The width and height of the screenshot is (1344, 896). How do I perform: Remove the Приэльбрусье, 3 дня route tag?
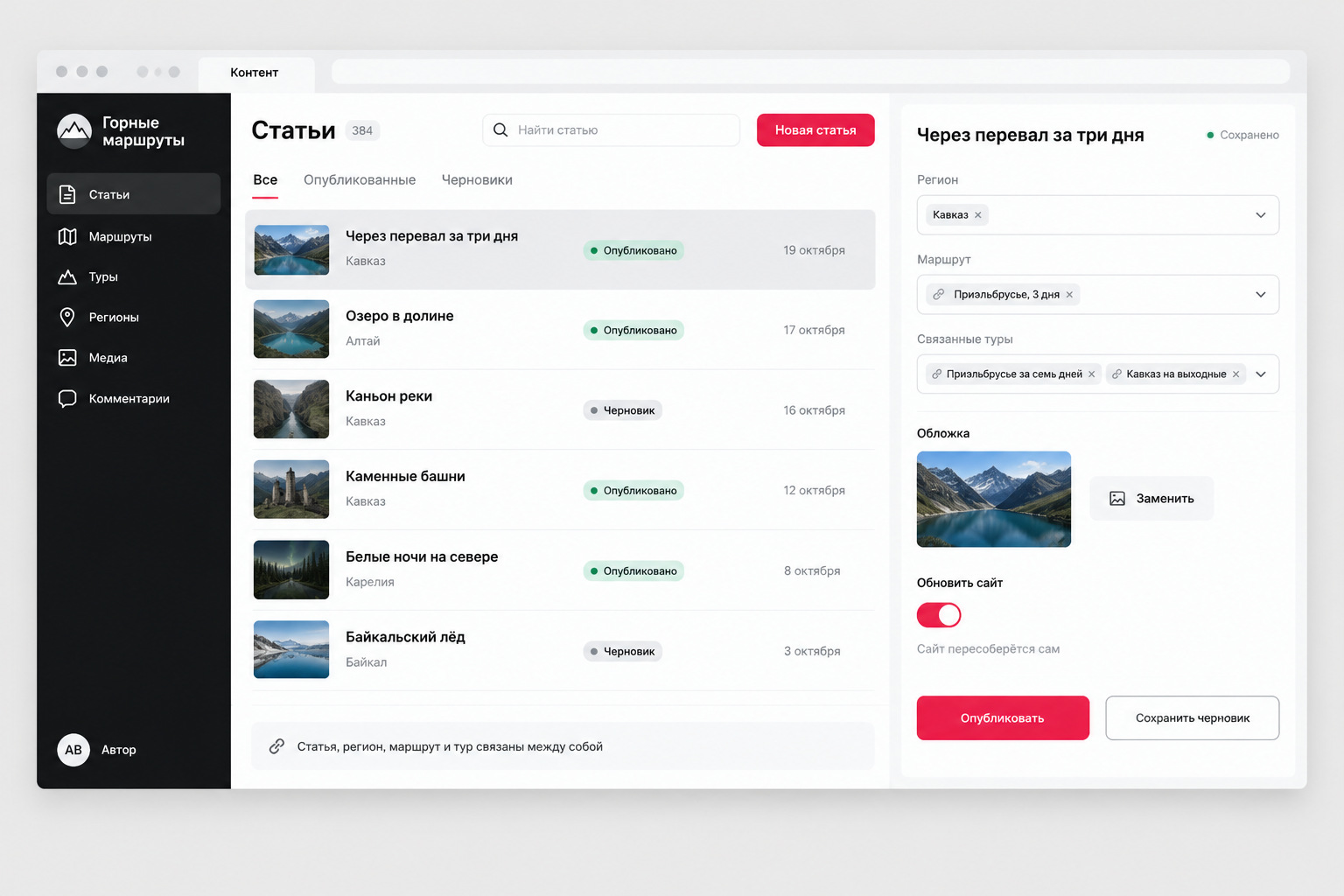(1069, 295)
